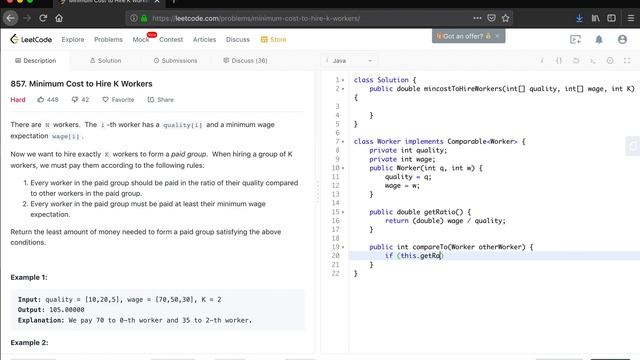Open Mock in the navigation bar
The width and height of the screenshot is (640, 360).
[141, 39]
